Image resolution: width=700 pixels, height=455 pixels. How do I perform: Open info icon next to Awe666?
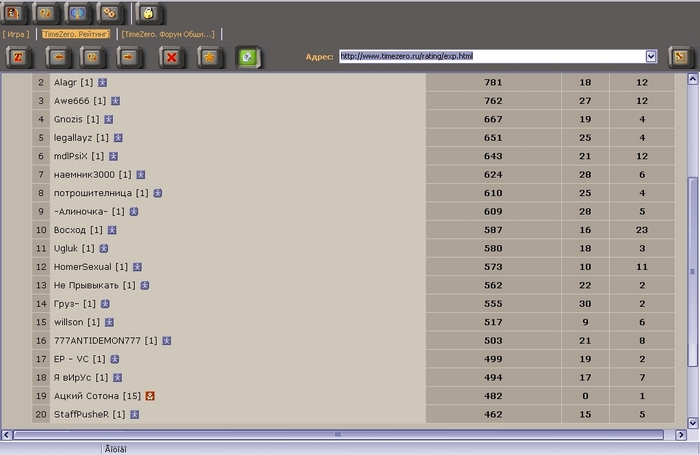pyautogui.click(x=116, y=101)
